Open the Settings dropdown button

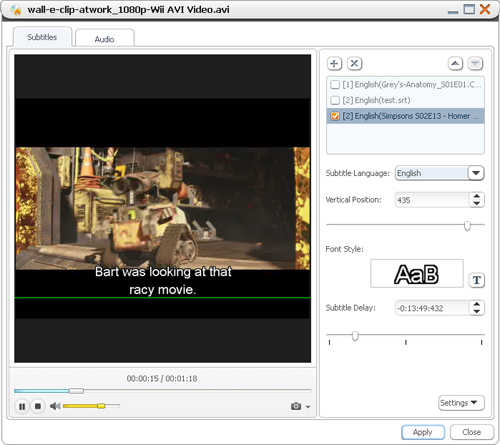pyautogui.click(x=461, y=403)
